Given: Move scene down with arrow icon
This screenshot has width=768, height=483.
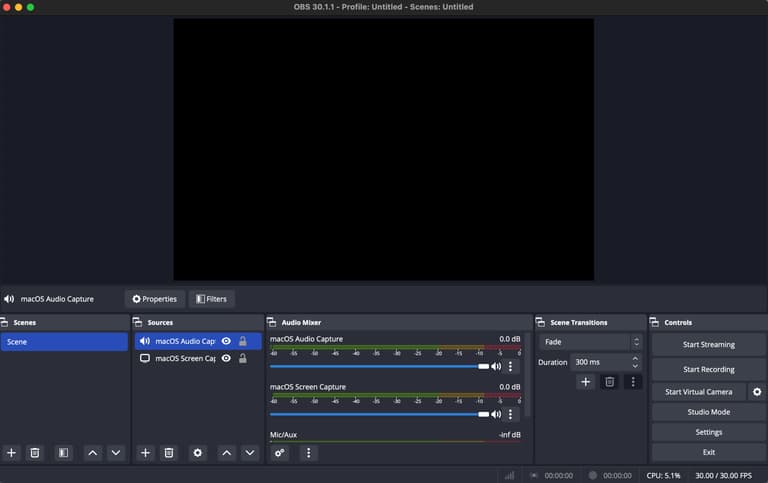Looking at the screenshot, I should [116, 453].
